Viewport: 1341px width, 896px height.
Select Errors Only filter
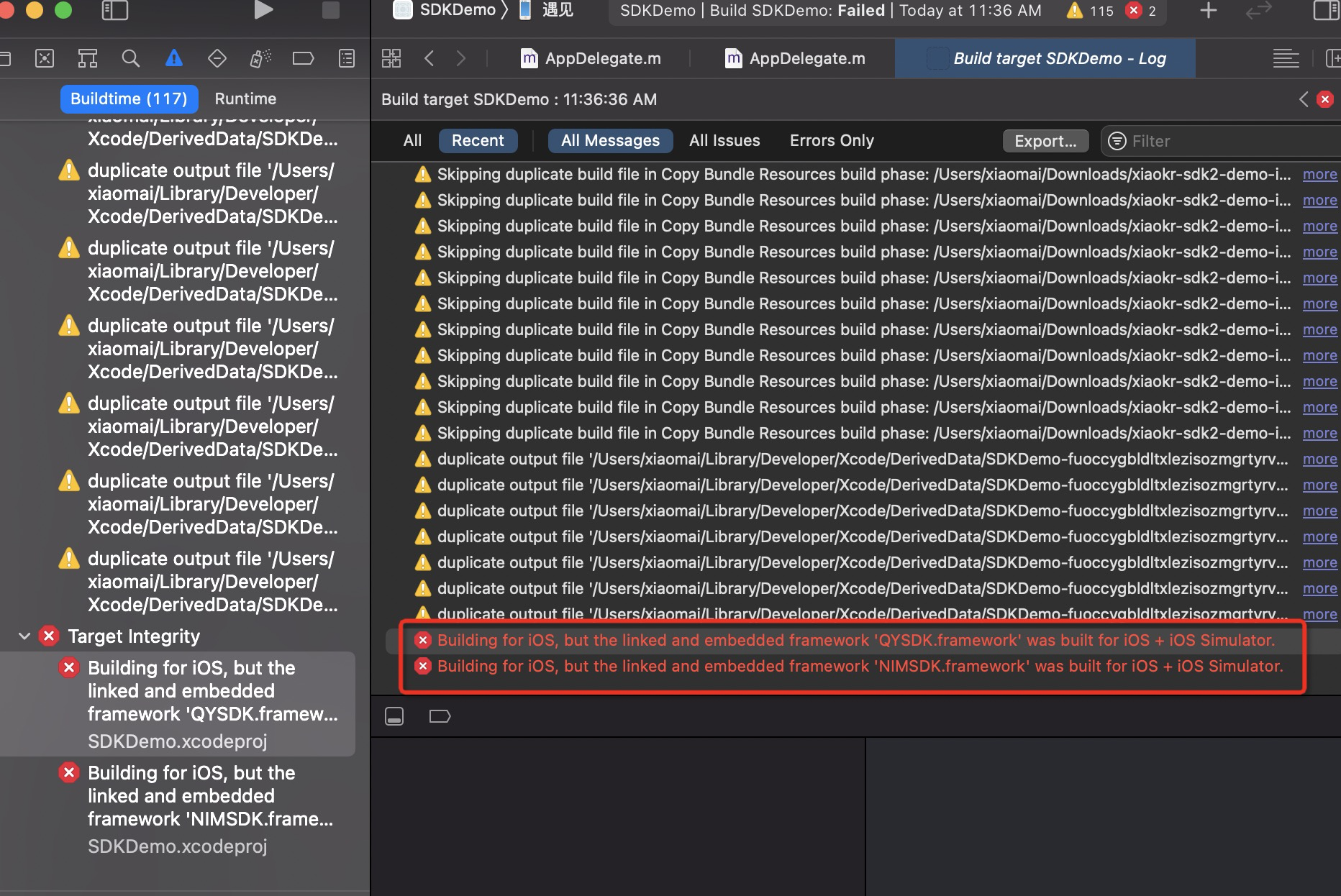click(x=832, y=140)
